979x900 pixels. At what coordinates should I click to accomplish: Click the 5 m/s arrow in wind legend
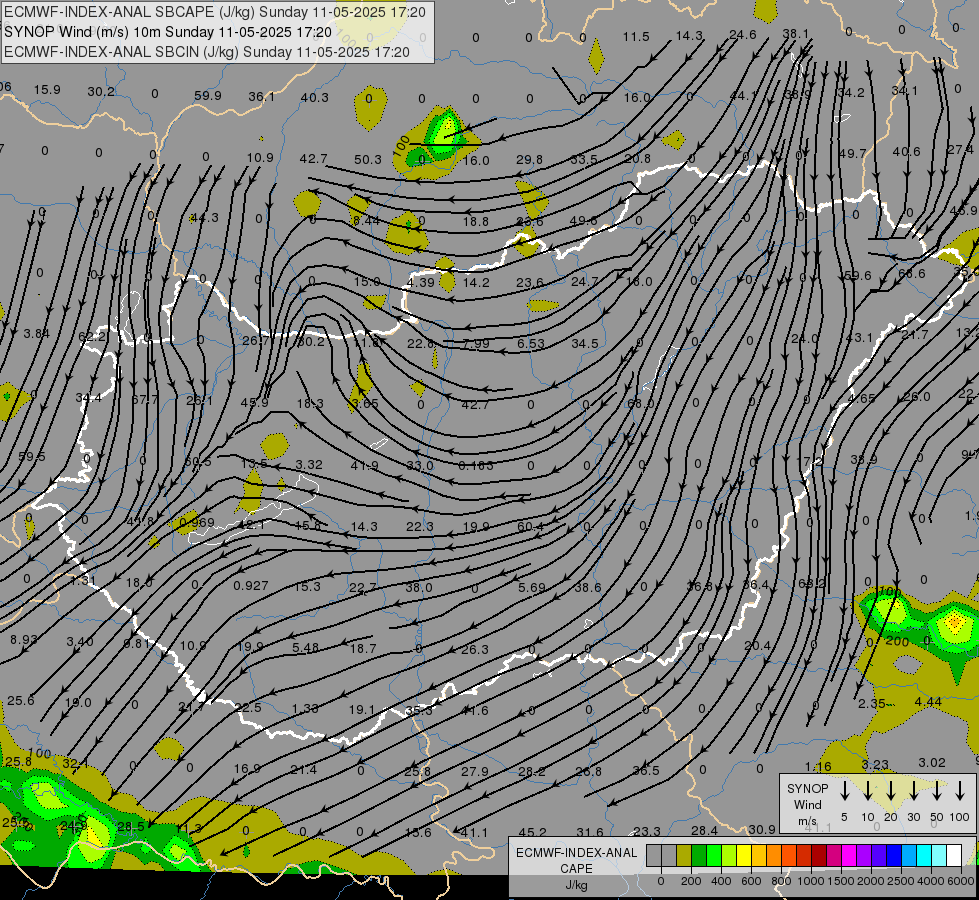click(845, 791)
